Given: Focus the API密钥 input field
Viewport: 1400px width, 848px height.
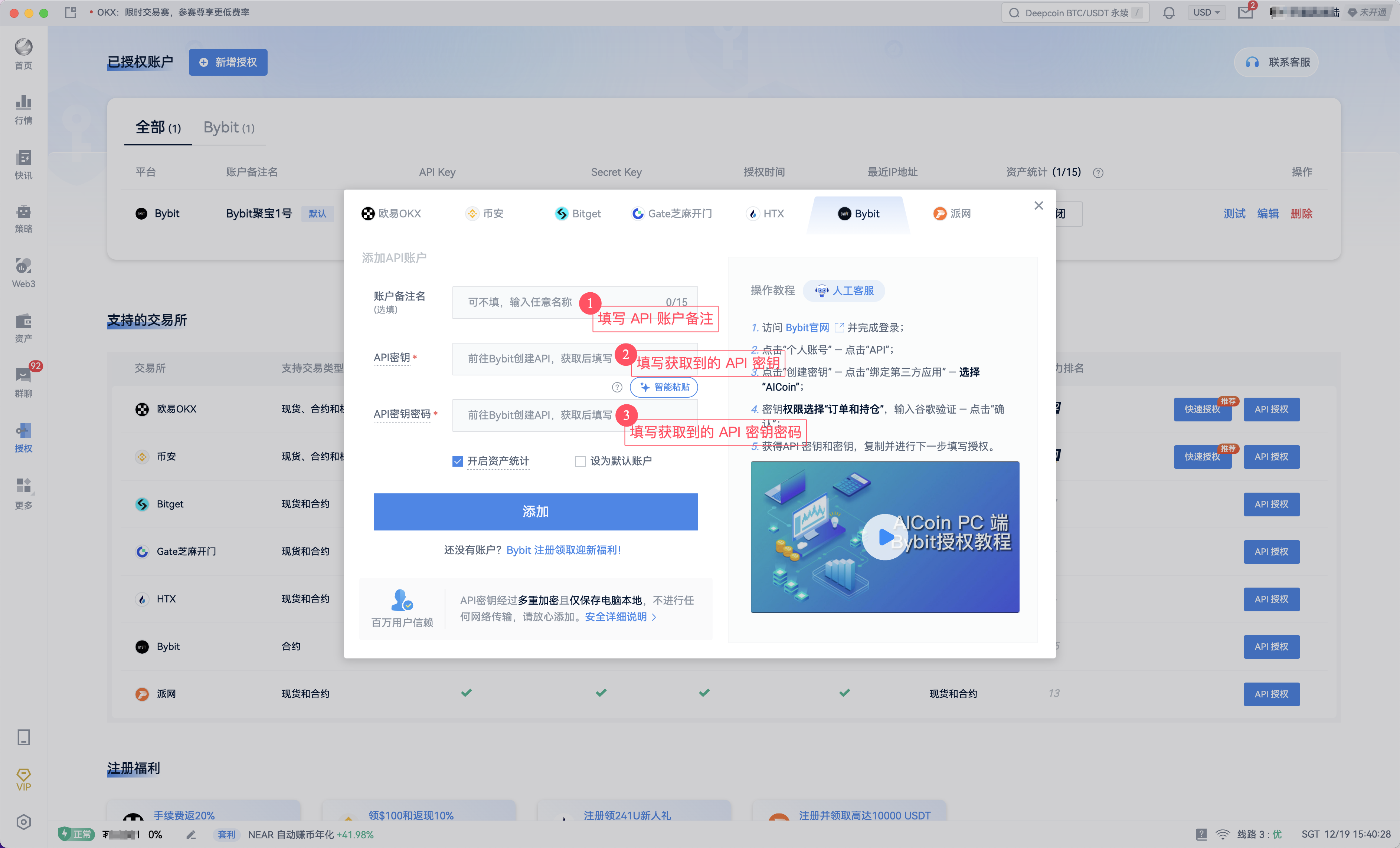Looking at the screenshot, I should (575, 359).
